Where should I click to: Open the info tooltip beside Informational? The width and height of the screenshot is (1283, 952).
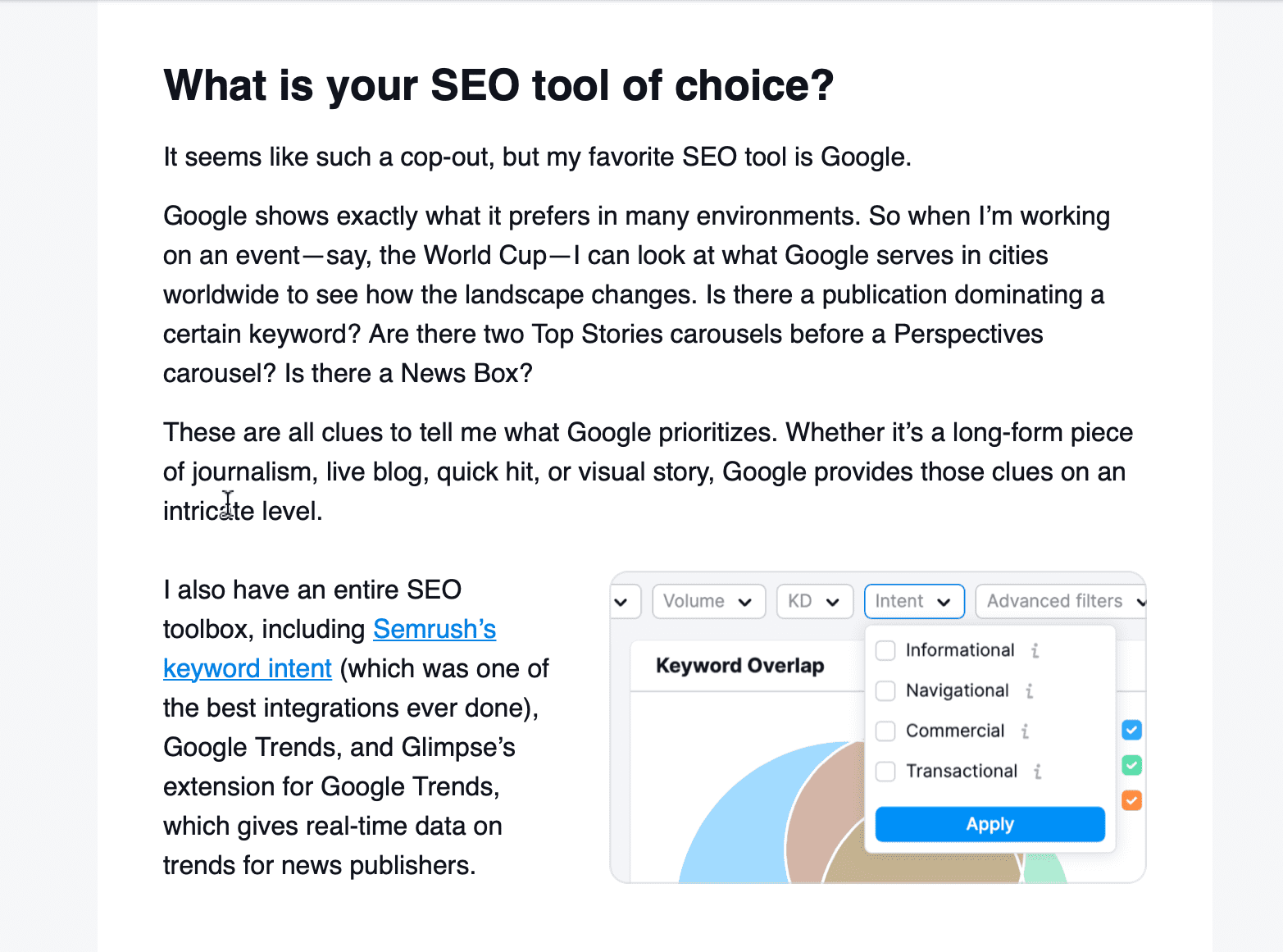[1035, 649]
